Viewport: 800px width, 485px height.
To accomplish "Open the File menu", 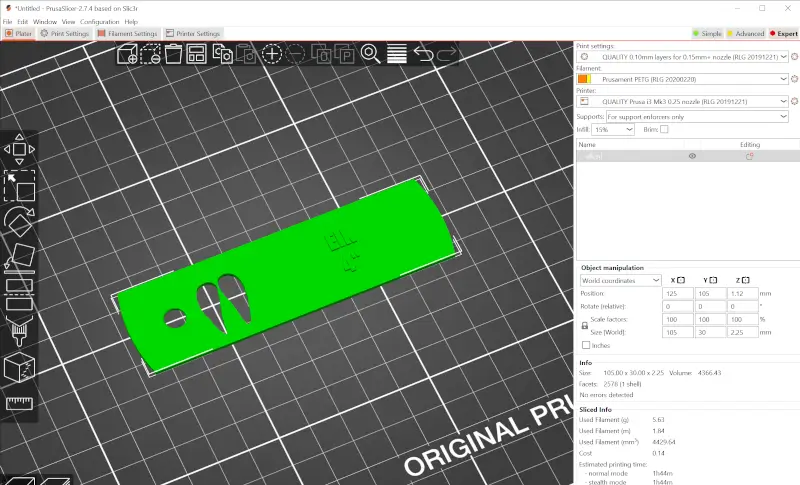I will (7, 22).
